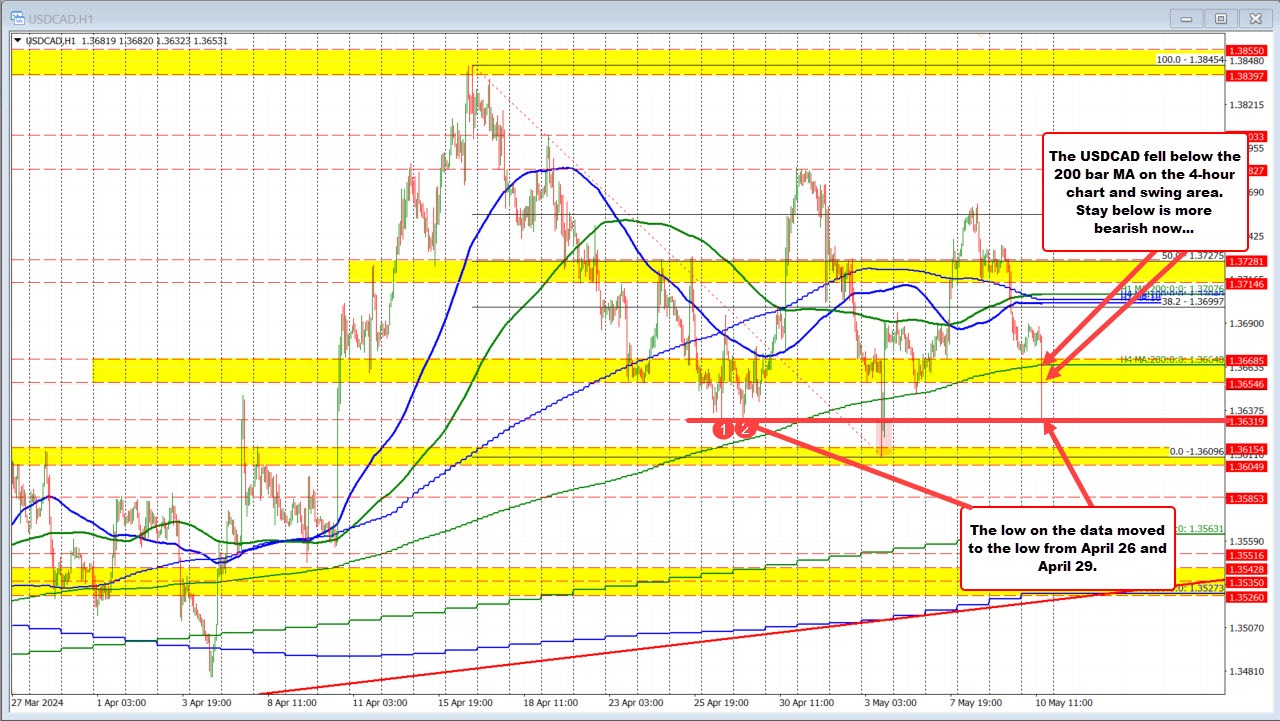Select the 1.35260 price axis label
This screenshot has width=1280, height=721.
click(x=1249, y=597)
